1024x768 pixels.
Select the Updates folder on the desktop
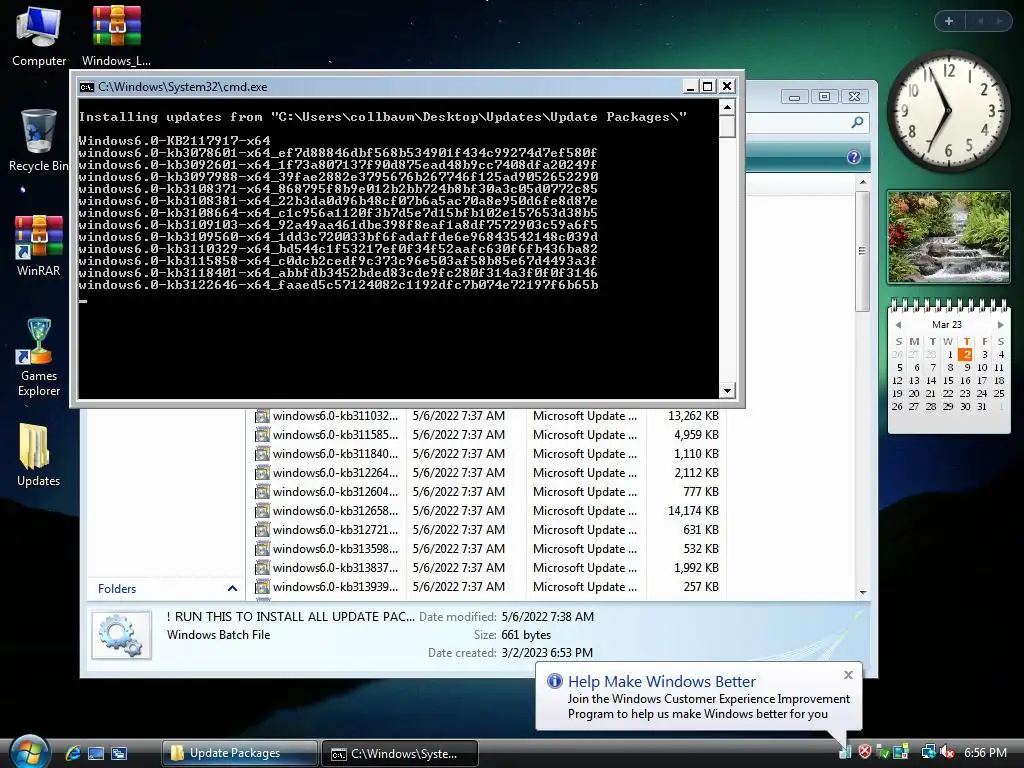click(x=39, y=455)
